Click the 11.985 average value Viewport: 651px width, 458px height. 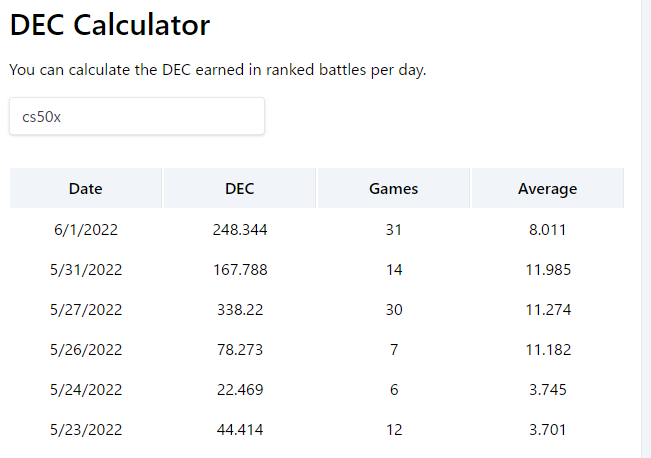[x=548, y=270]
